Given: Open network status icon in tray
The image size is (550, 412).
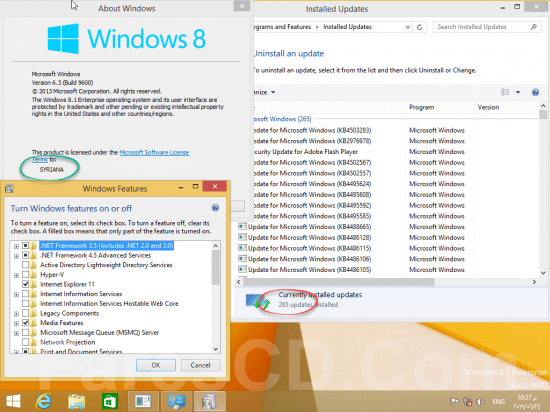Looking at the screenshot, I should 468,401.
